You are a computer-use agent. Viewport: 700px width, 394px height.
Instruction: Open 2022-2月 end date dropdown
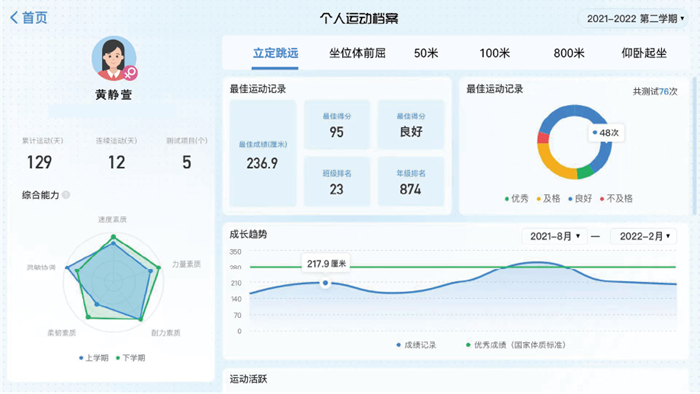coord(643,236)
